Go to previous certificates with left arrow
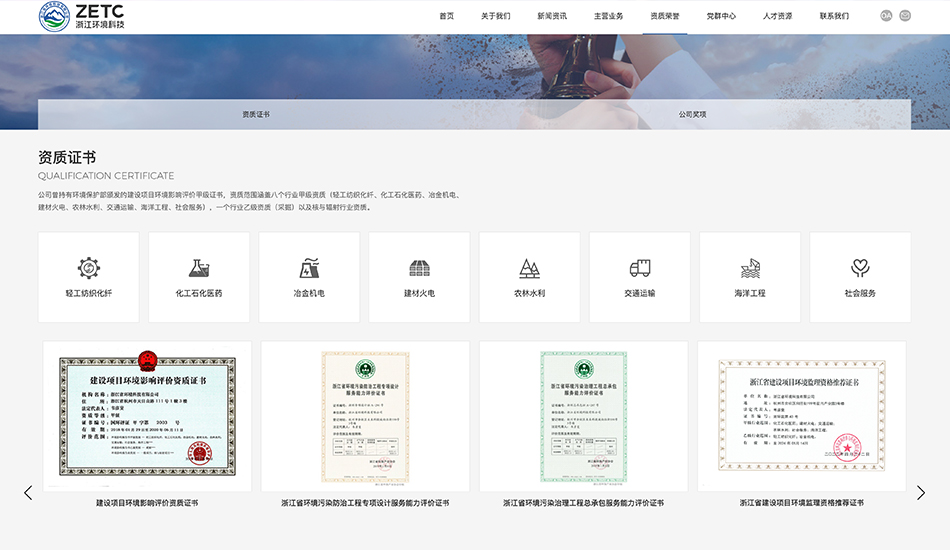950x550 pixels. [x=28, y=492]
